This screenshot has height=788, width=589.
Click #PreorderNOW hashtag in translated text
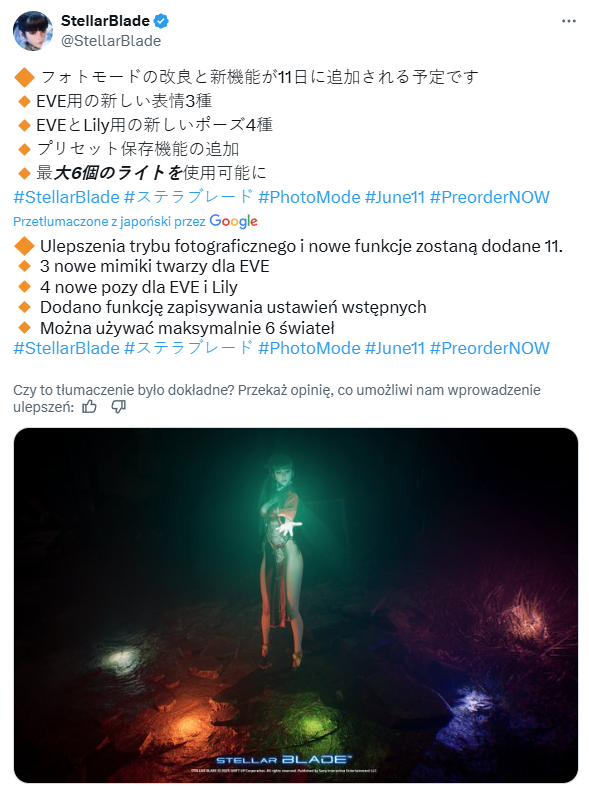[489, 348]
